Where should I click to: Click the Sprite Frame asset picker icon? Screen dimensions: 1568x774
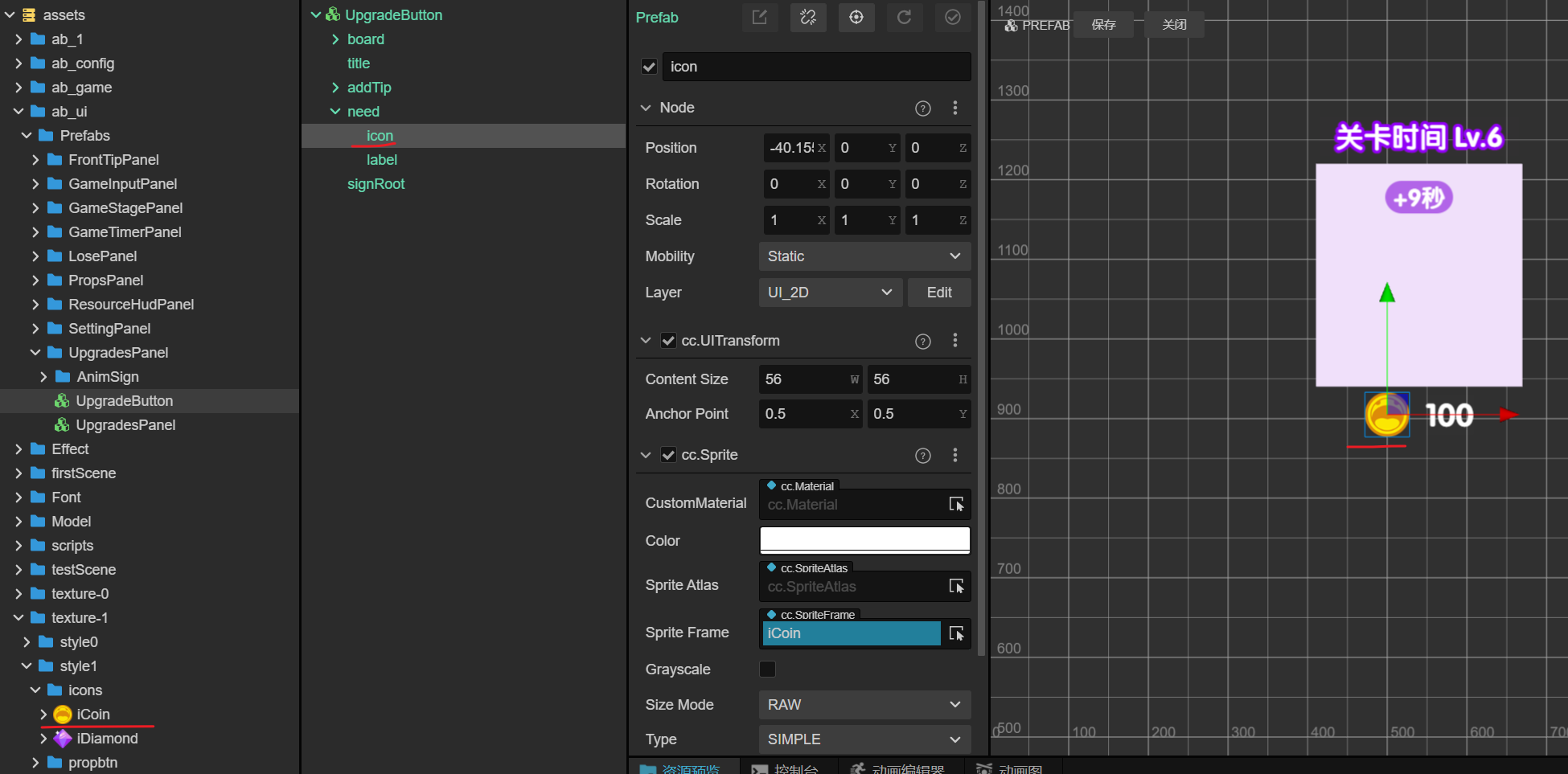coord(956,633)
